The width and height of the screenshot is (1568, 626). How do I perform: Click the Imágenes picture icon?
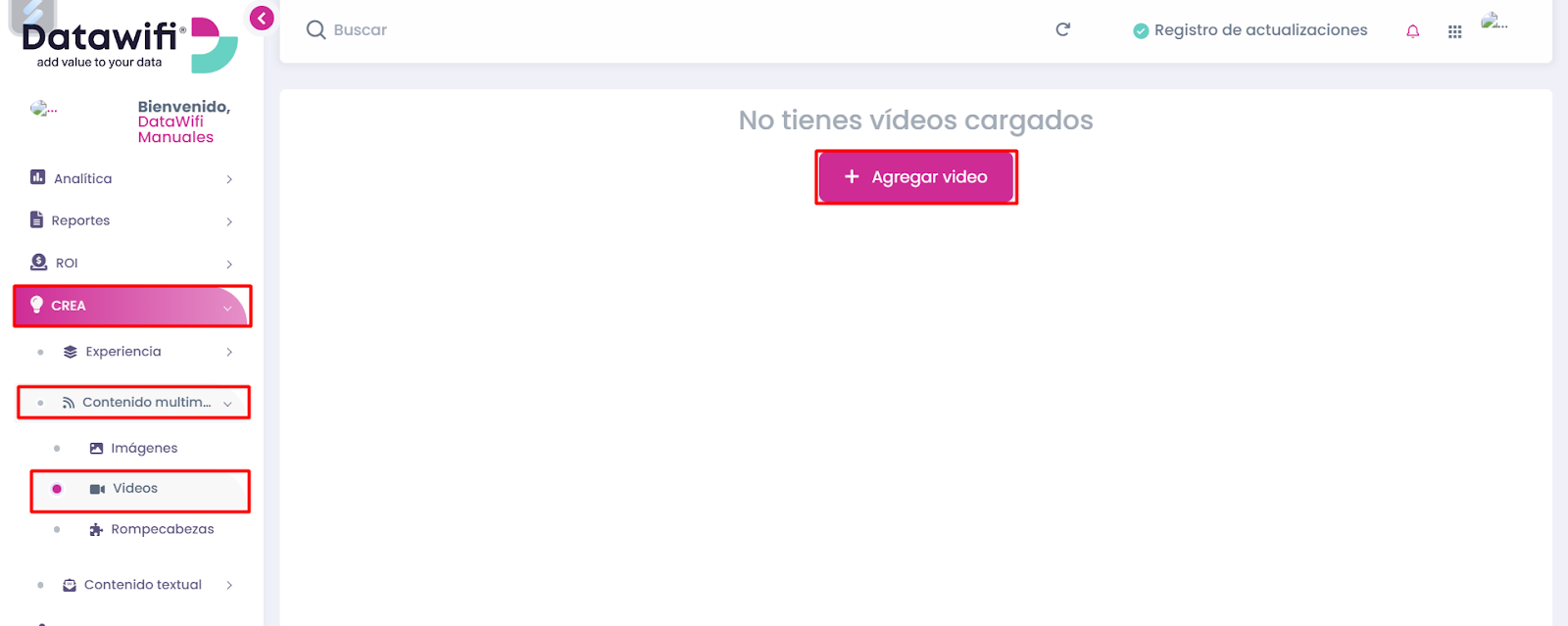pos(96,448)
